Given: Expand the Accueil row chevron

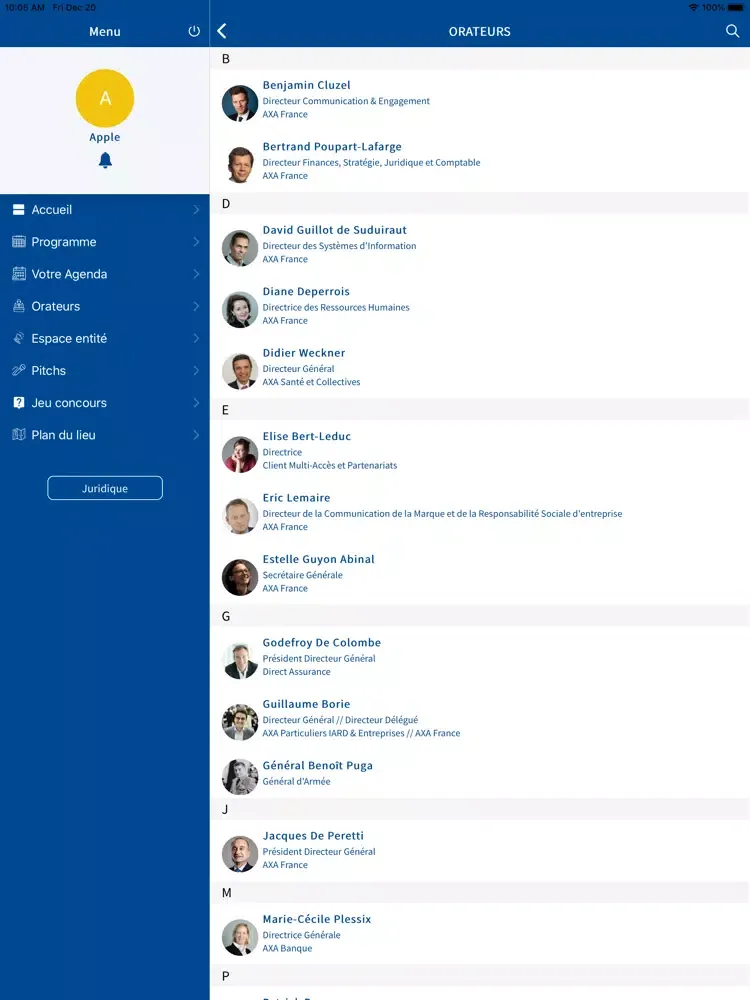Looking at the screenshot, I should pyautogui.click(x=196, y=210).
